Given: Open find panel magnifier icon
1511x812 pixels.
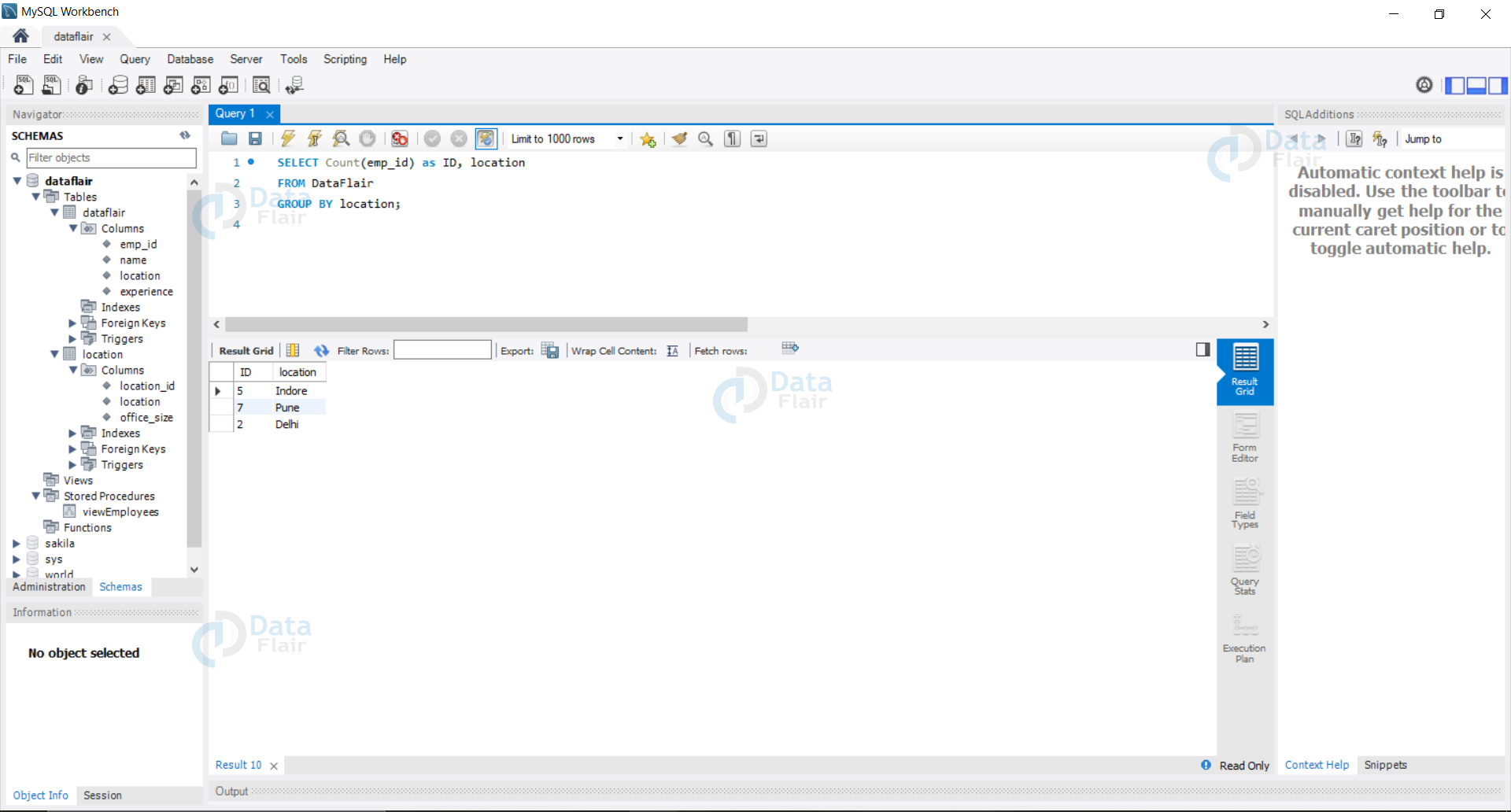Looking at the screenshot, I should (x=706, y=138).
